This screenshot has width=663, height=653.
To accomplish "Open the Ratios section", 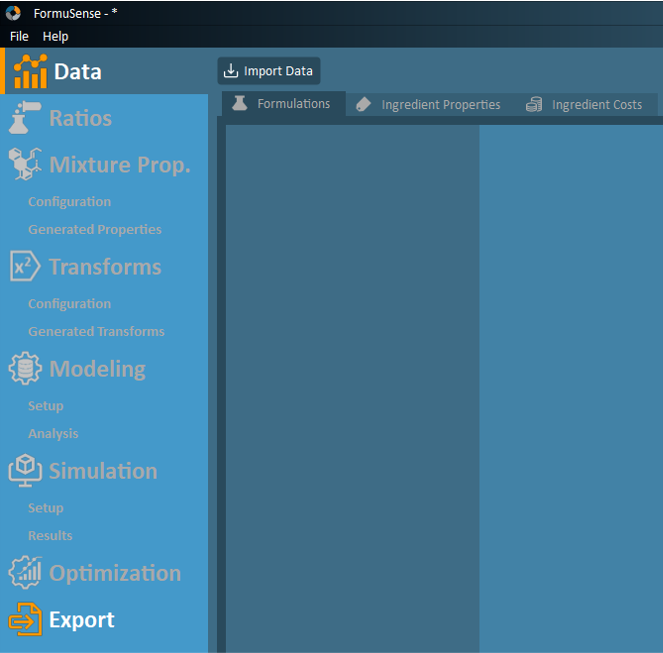I will (80, 118).
